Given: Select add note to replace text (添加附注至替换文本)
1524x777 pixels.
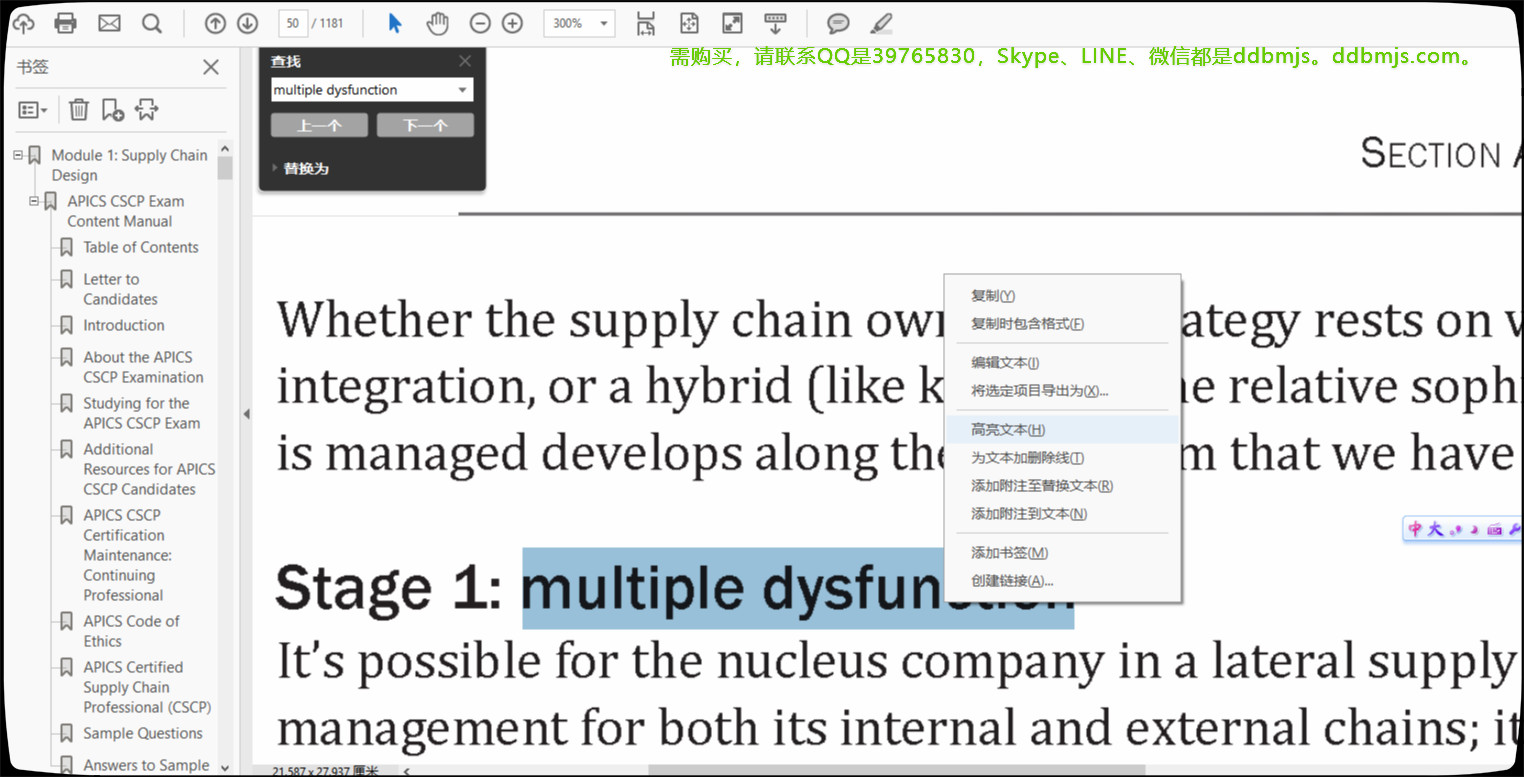Looking at the screenshot, I should pyautogui.click(x=1061, y=486).
